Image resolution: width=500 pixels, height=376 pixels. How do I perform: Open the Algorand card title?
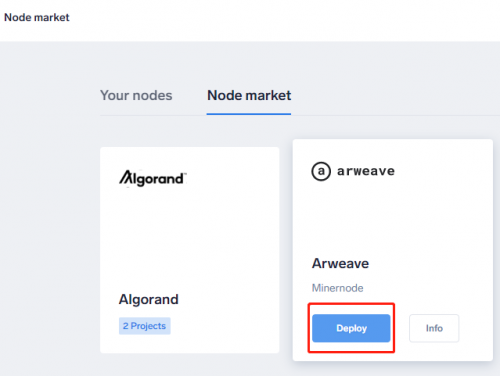[x=149, y=299]
